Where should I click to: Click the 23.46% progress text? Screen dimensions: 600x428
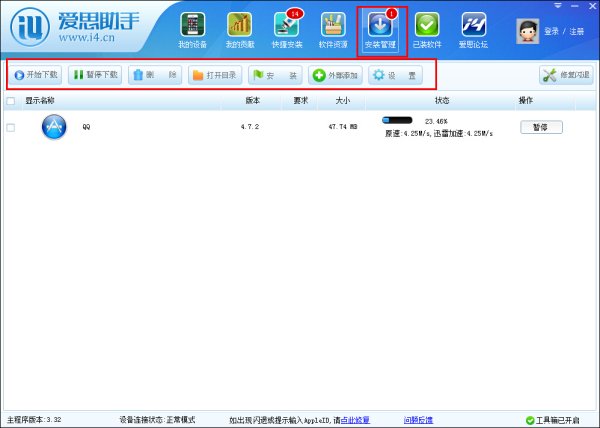coord(436,121)
